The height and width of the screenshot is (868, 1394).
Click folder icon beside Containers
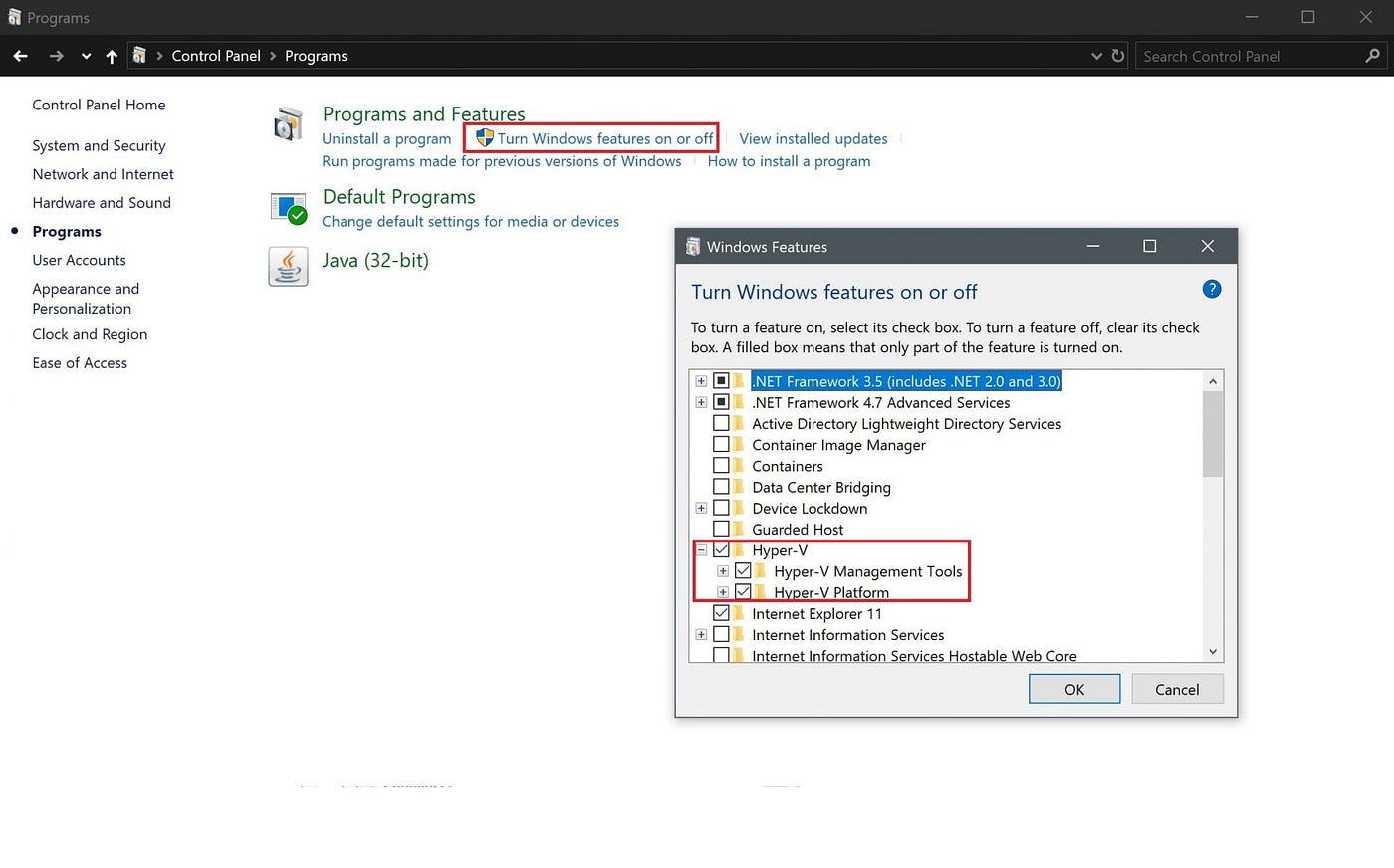point(739,466)
